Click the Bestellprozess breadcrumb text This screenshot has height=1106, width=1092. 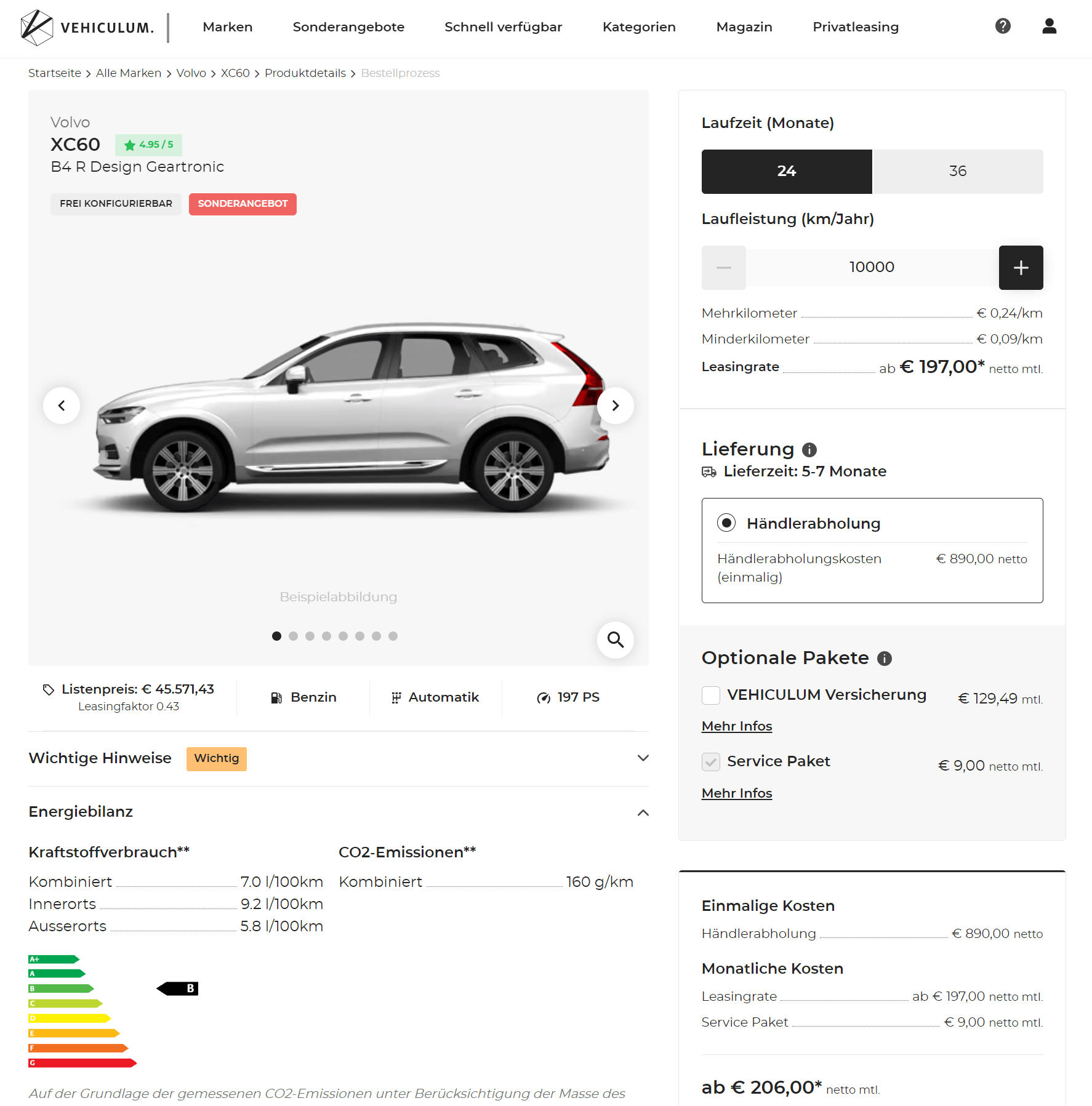(400, 73)
